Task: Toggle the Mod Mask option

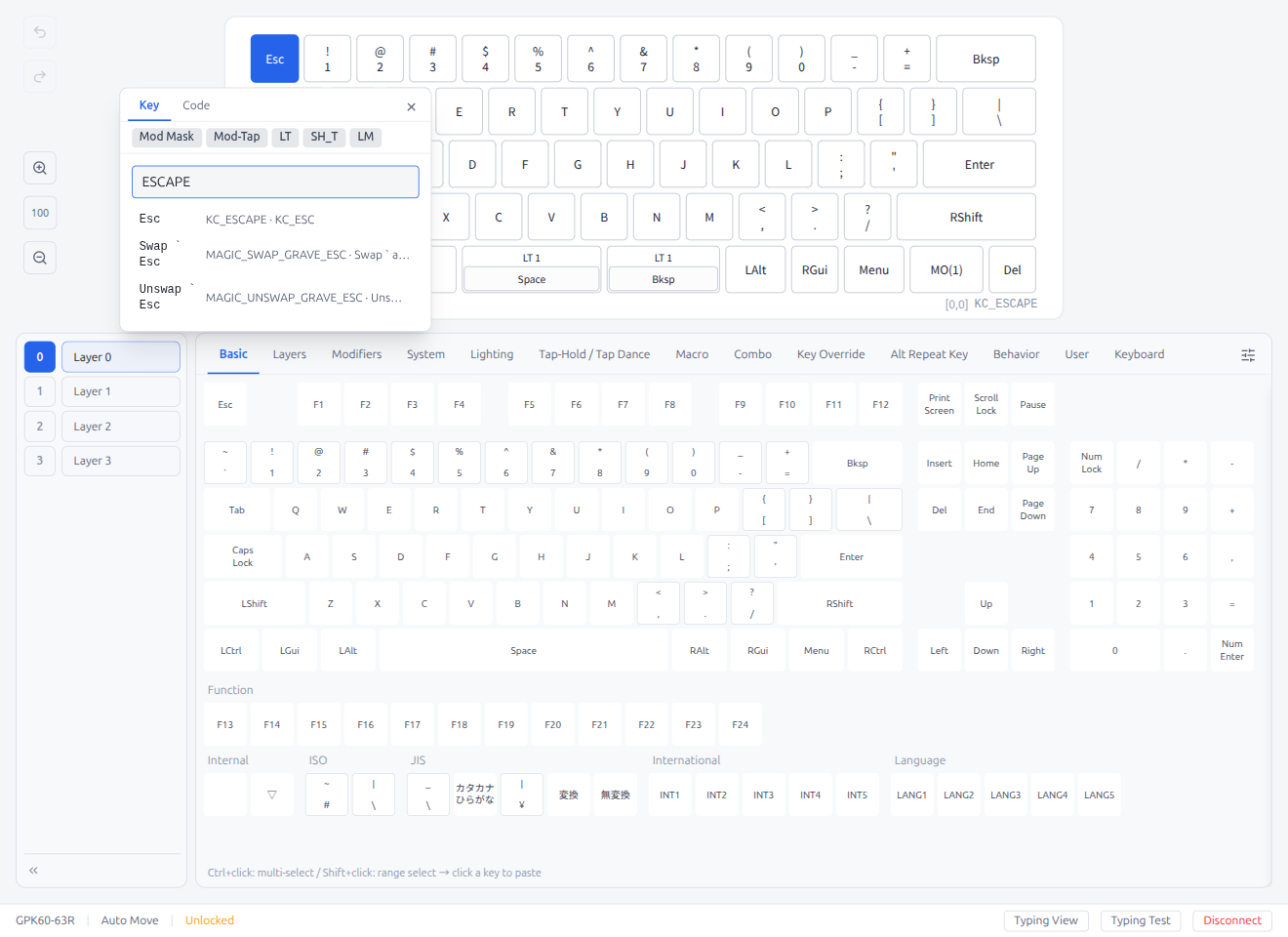Action: 166,137
